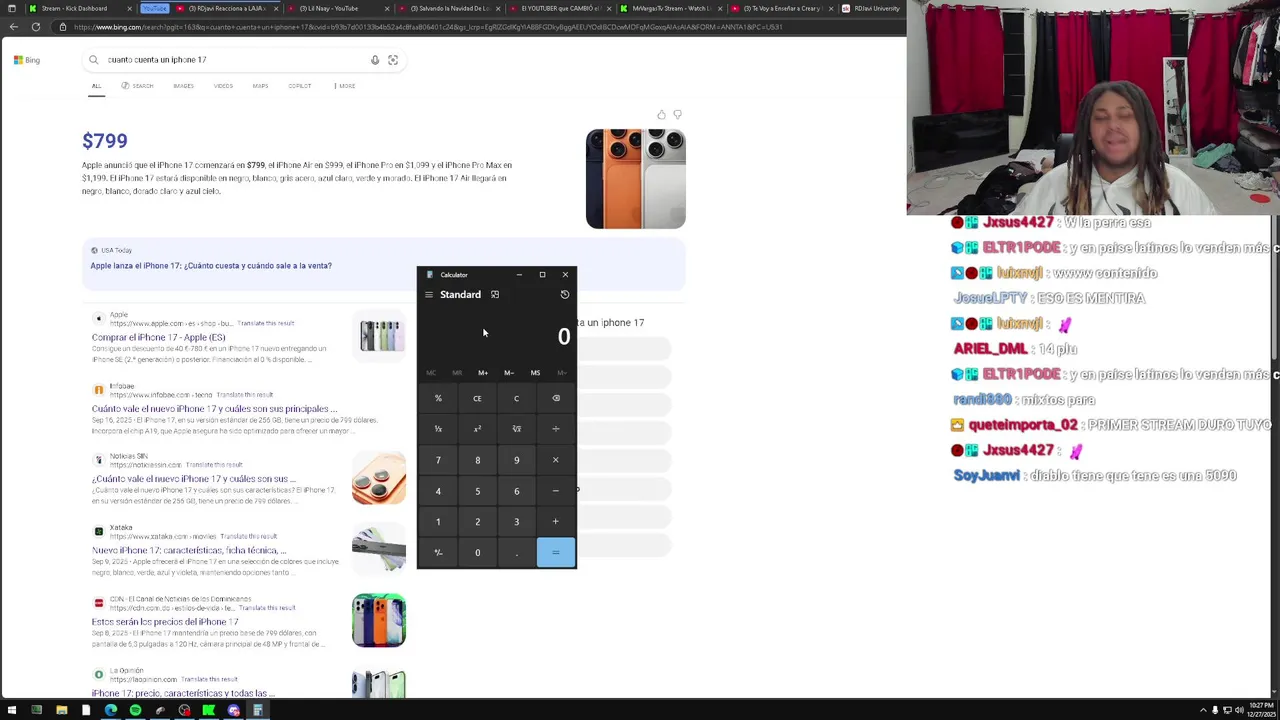
Task: Click the multiply key in Calculator
Action: tap(556, 460)
